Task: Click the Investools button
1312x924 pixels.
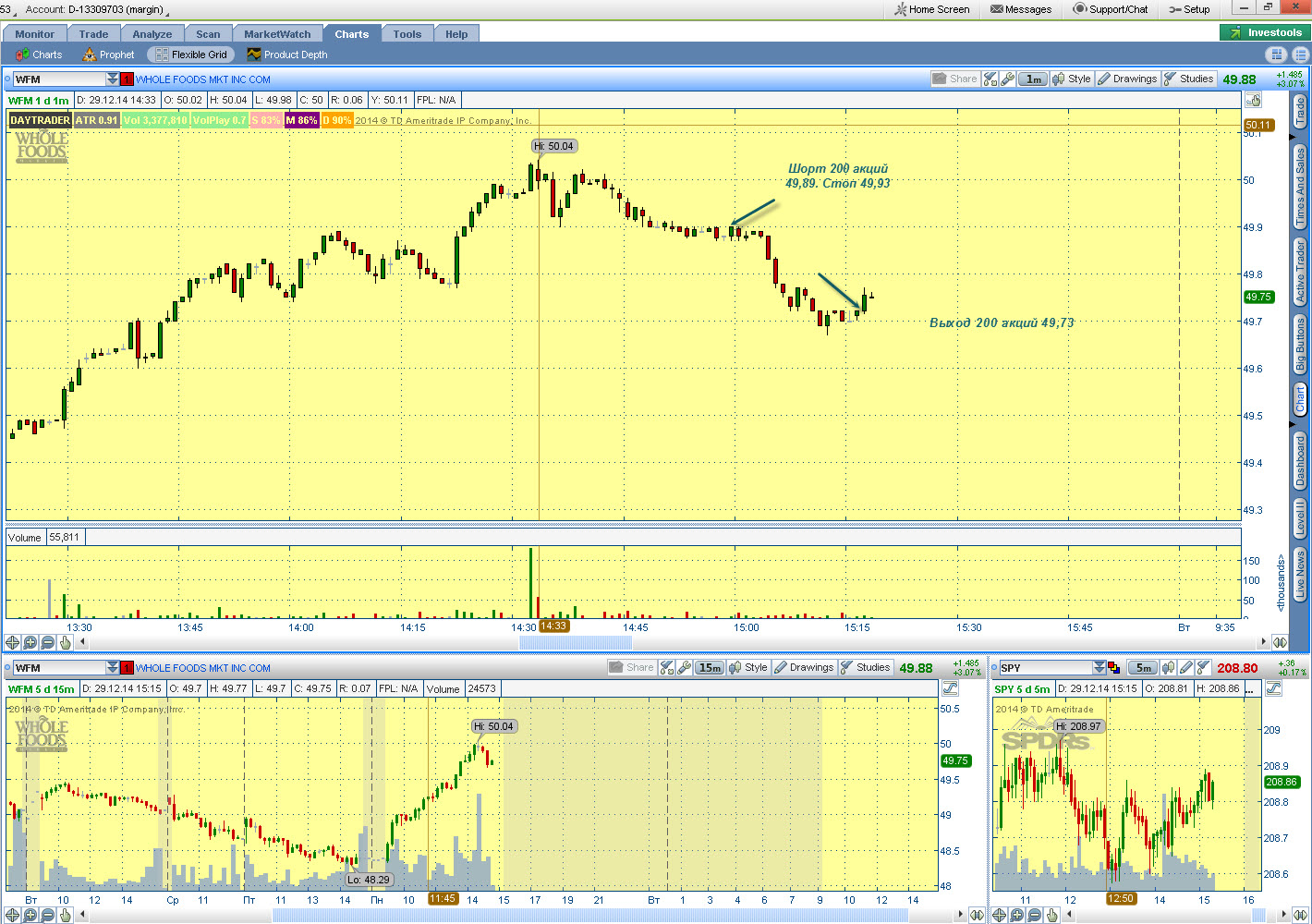Action: [x=1265, y=32]
